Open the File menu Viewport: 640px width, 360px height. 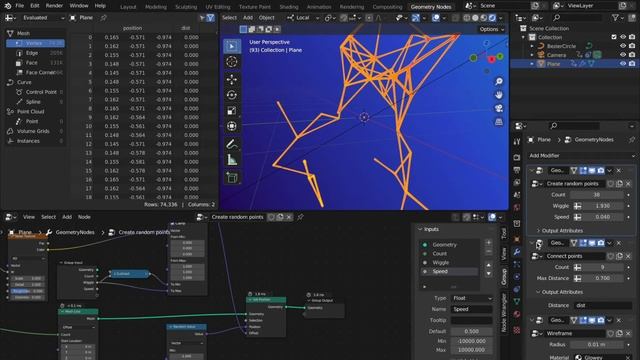(19, 6)
